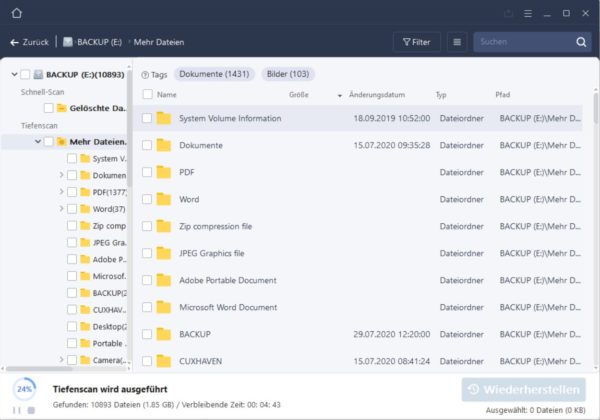Collapse the BACKUP (E:) tree root

(x=14, y=74)
